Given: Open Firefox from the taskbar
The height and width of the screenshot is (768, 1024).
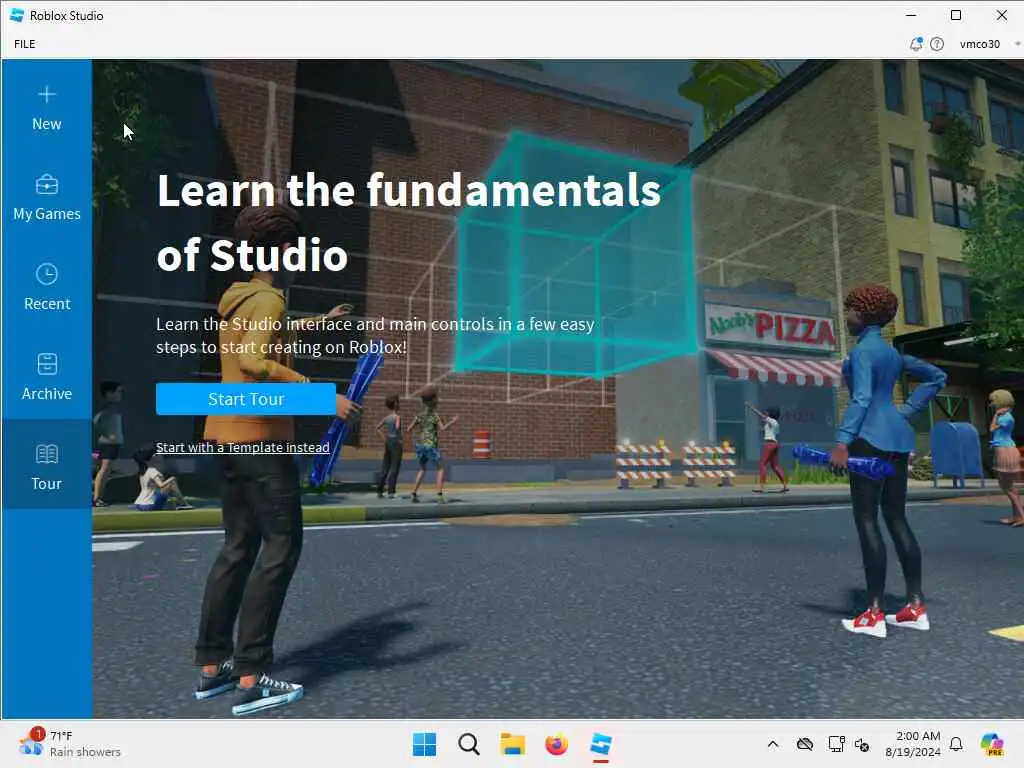Looking at the screenshot, I should pyautogui.click(x=556, y=744).
